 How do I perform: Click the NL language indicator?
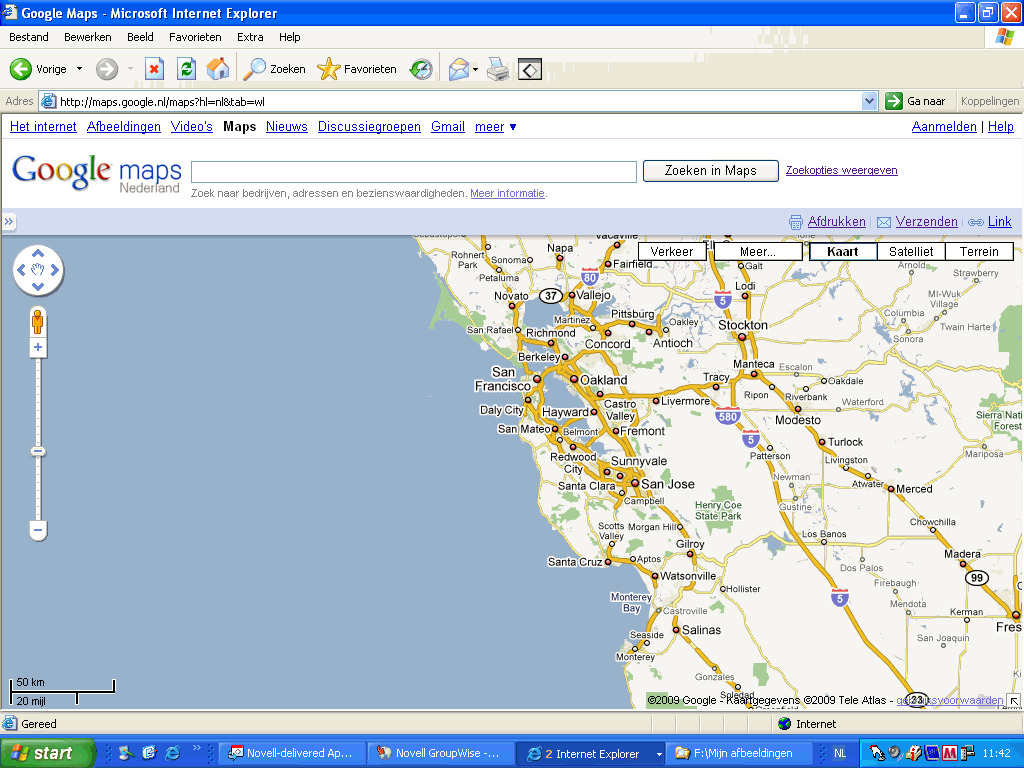click(x=840, y=754)
